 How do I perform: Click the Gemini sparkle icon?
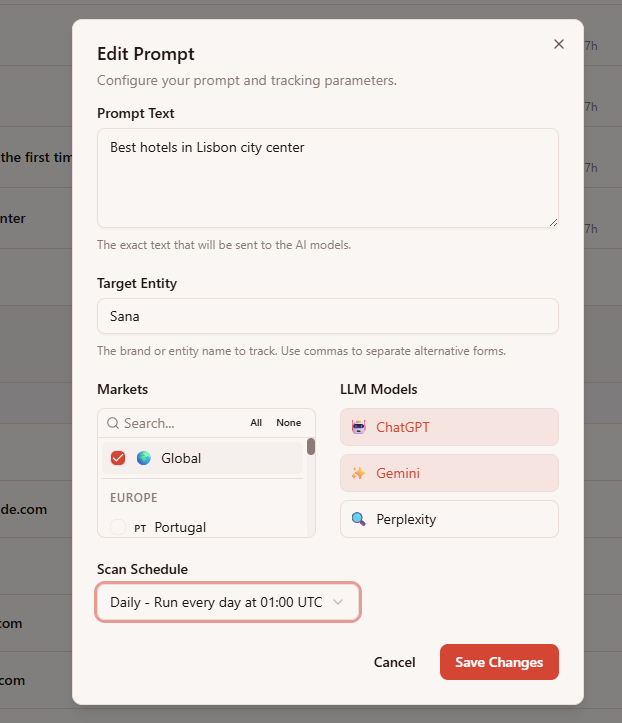[359, 473]
